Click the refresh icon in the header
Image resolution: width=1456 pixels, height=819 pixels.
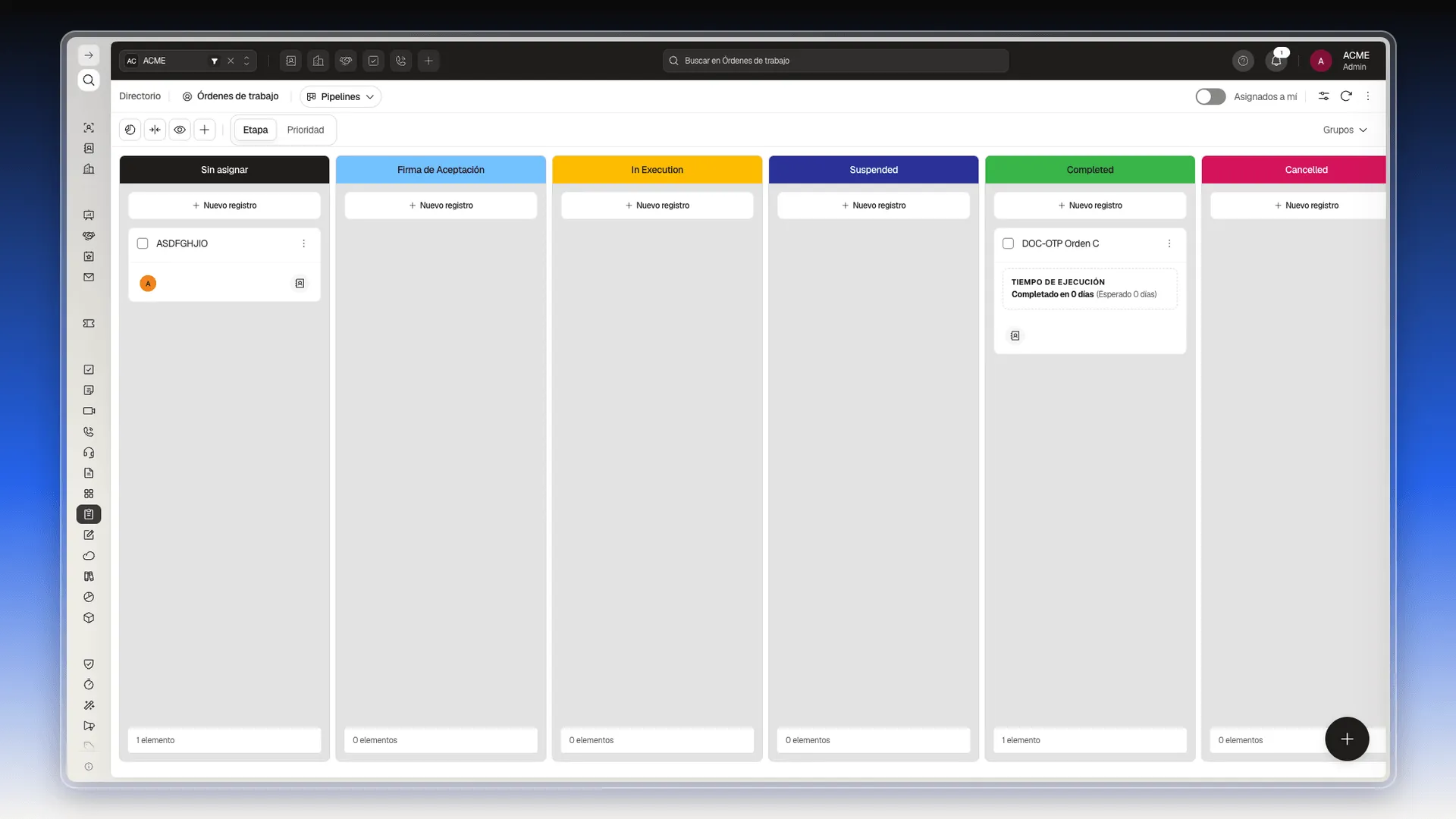(x=1346, y=96)
